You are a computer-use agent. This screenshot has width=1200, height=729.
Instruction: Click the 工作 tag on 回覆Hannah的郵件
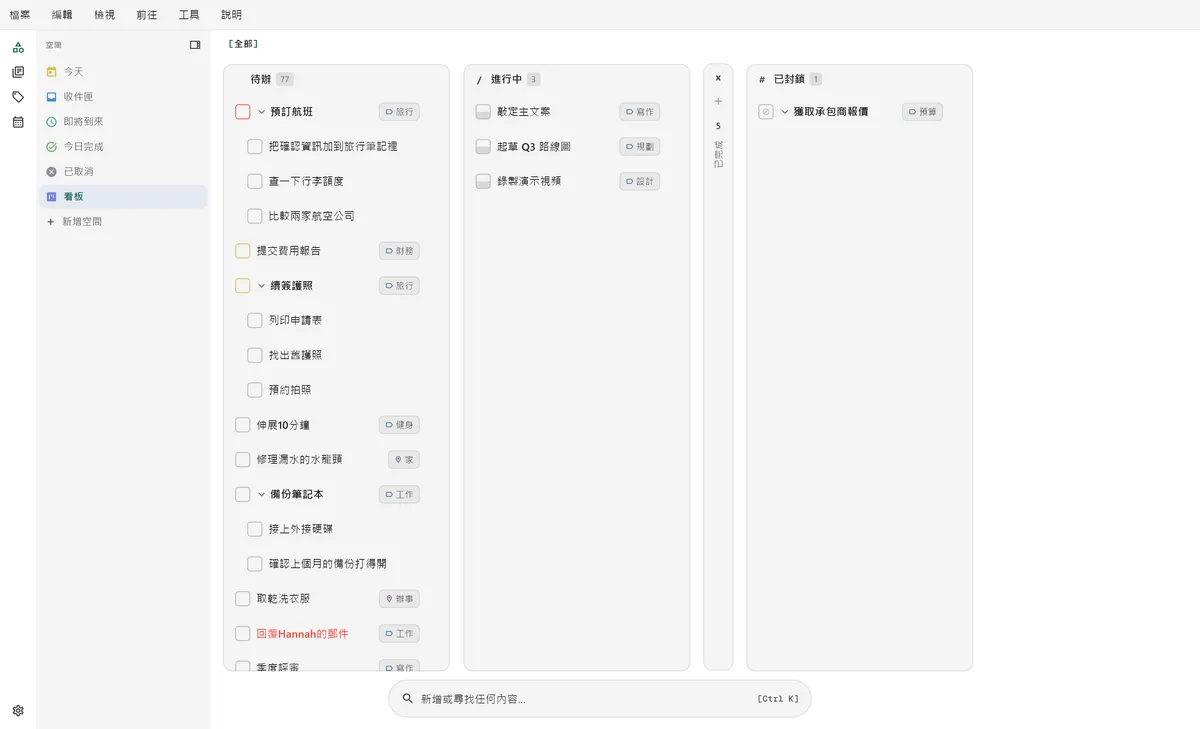pos(399,634)
